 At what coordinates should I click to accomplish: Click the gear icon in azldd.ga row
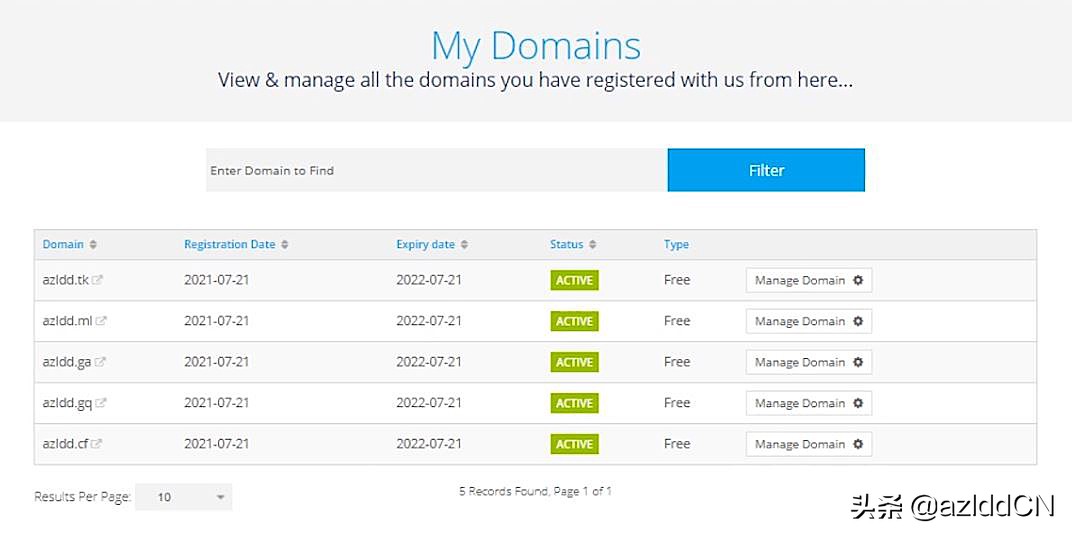pyautogui.click(x=858, y=362)
